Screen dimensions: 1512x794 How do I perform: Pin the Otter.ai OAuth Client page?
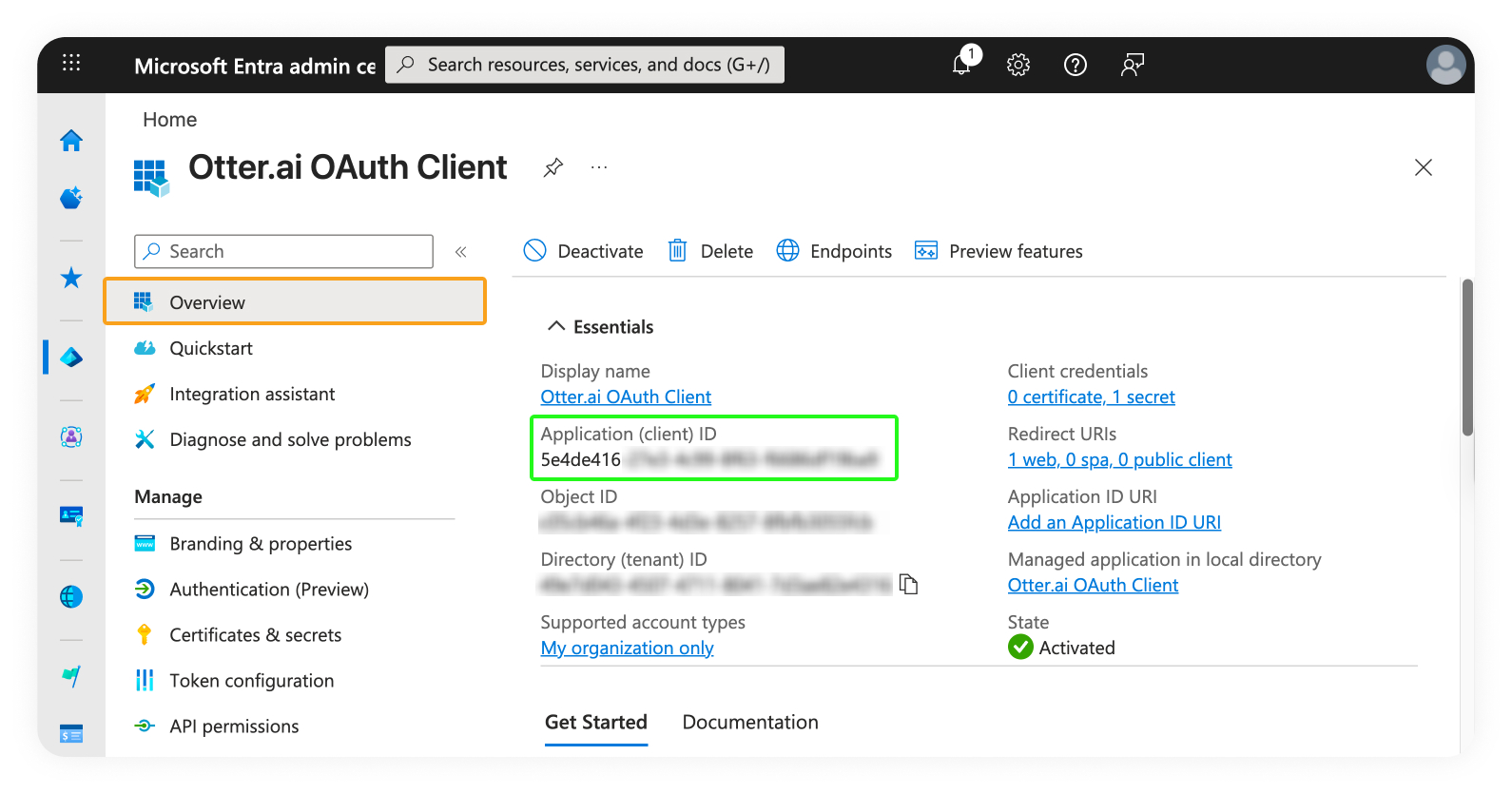553,167
